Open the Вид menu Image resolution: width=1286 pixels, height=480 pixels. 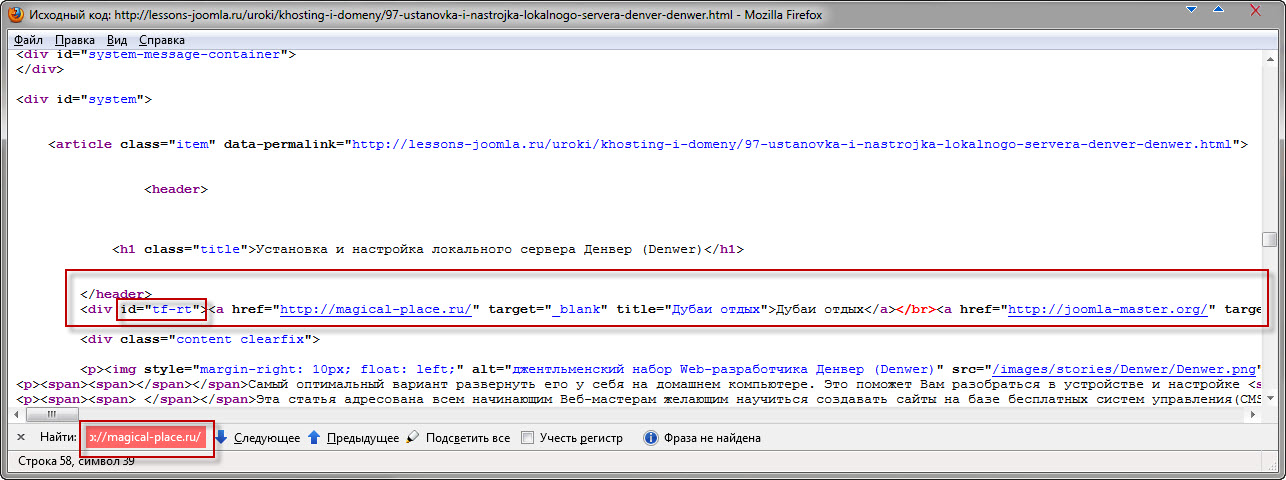(x=117, y=40)
